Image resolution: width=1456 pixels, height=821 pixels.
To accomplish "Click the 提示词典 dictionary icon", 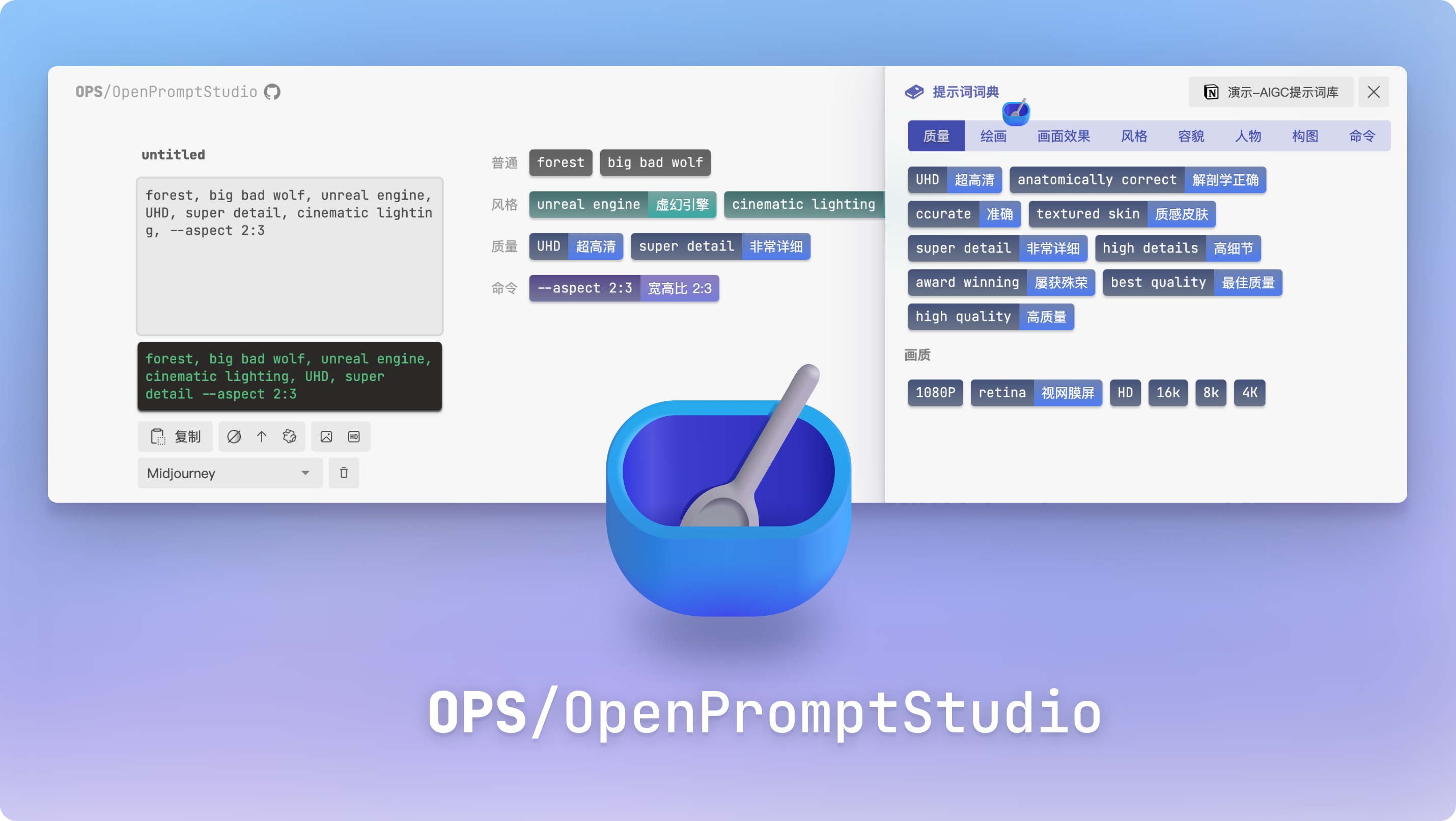I will point(913,91).
